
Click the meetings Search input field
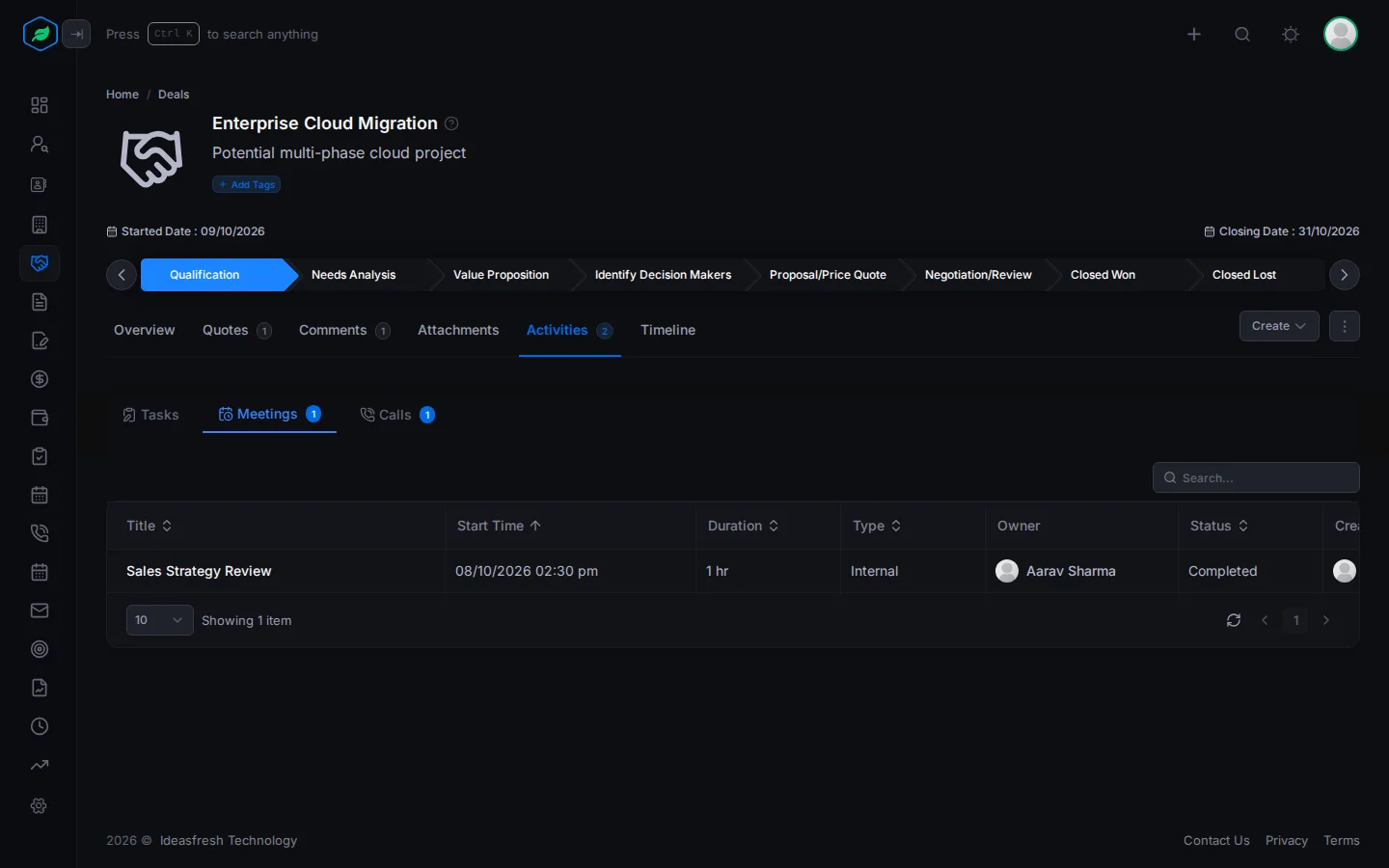(1256, 477)
